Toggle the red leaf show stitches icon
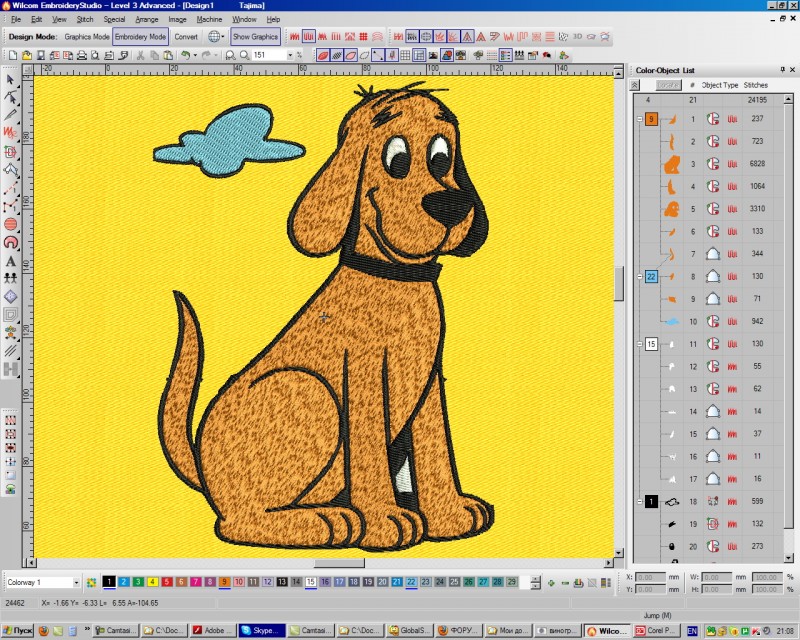This screenshot has width=800, height=640. 322,55
